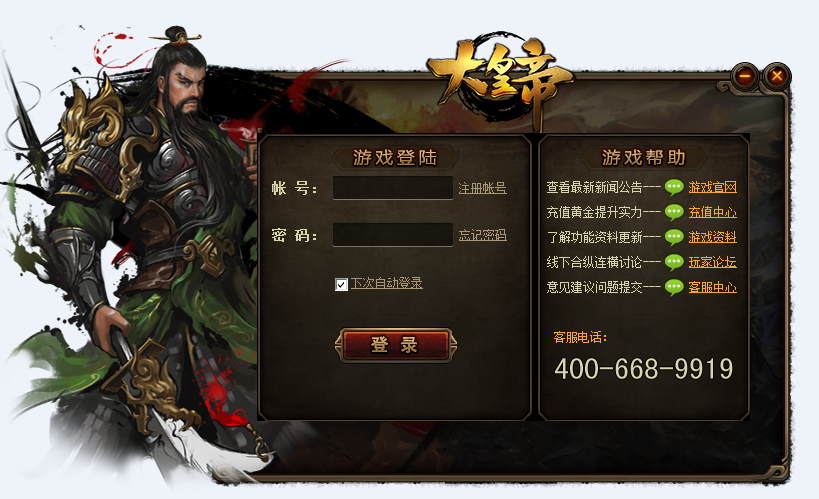Screen dimensions: 819x499
Task: Toggle the 下次自动登录 checkbox
Action: 341,284
